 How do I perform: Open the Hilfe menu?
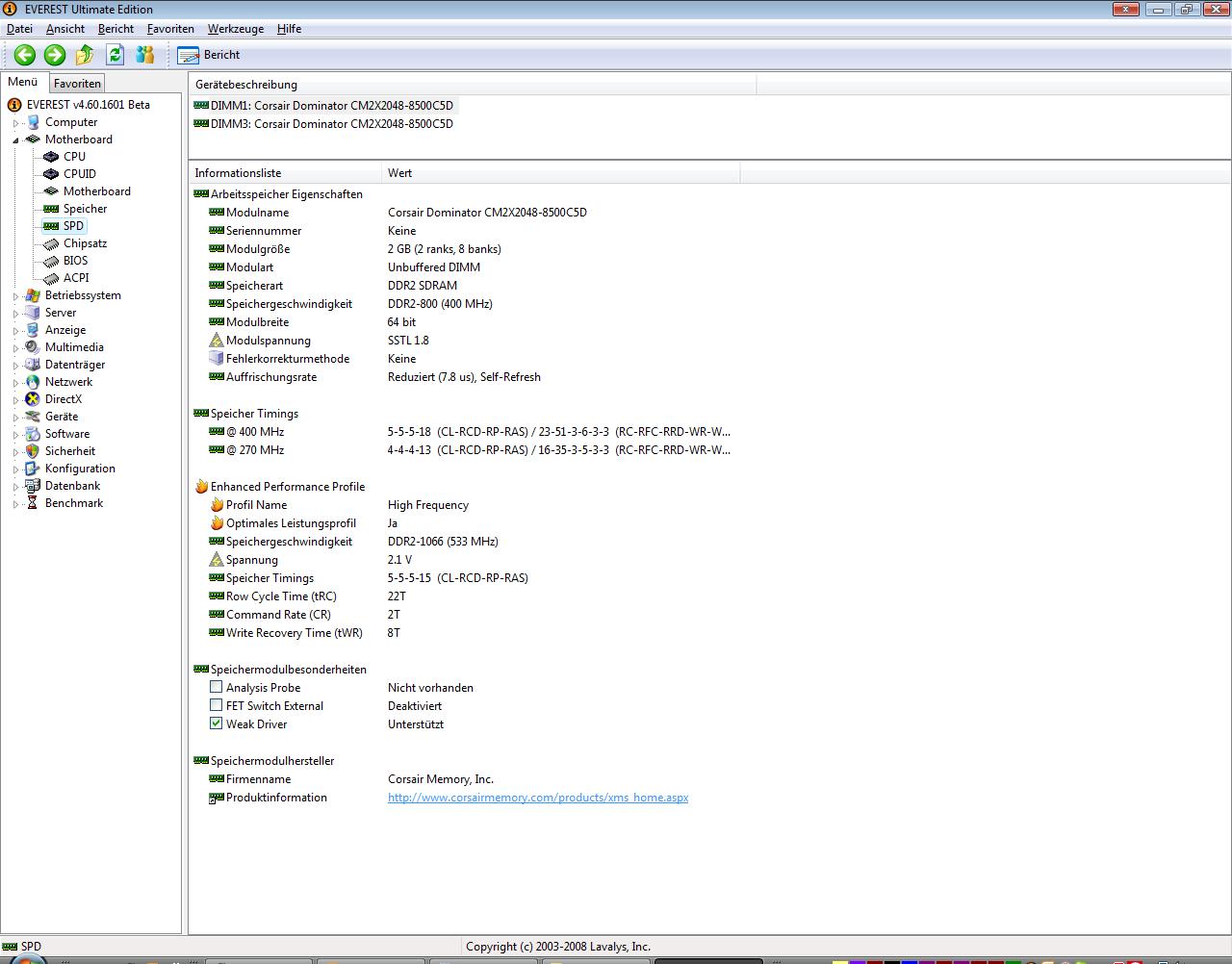[289, 29]
